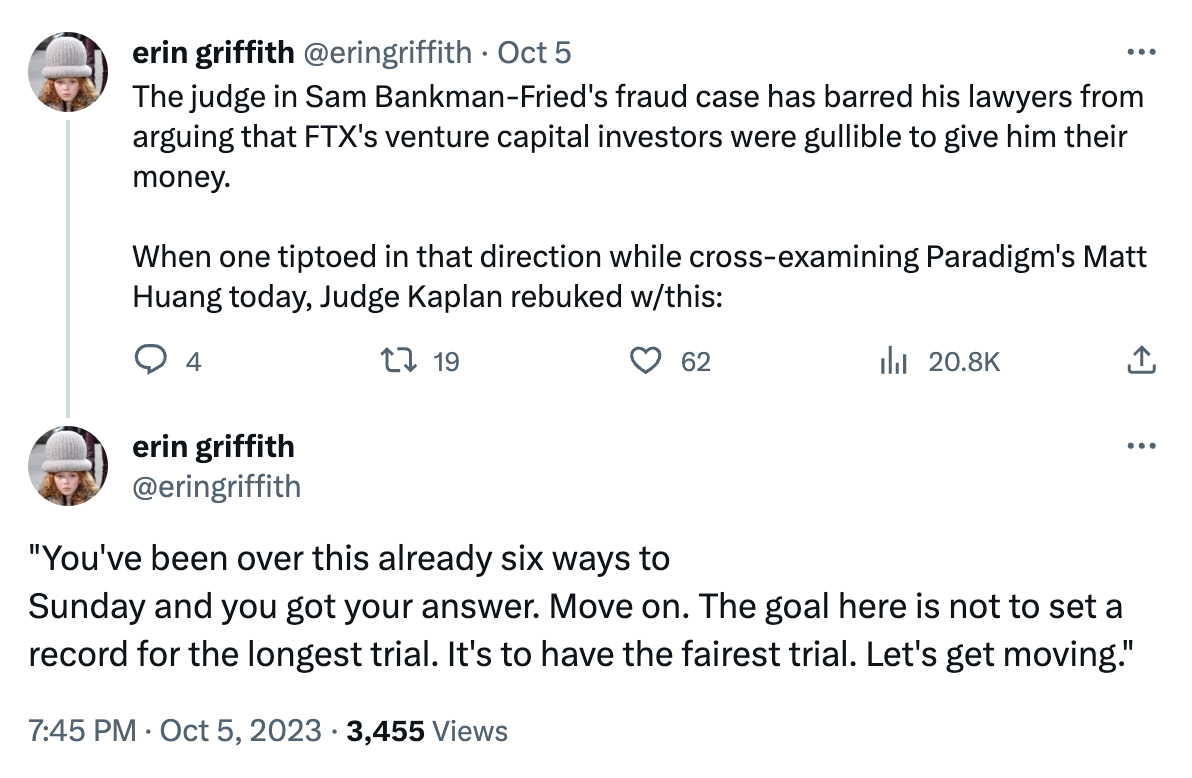Screen dimensions: 1192x778
Task: Click the quoted "six ways to Sunday" tweet text
Action: 575,607
